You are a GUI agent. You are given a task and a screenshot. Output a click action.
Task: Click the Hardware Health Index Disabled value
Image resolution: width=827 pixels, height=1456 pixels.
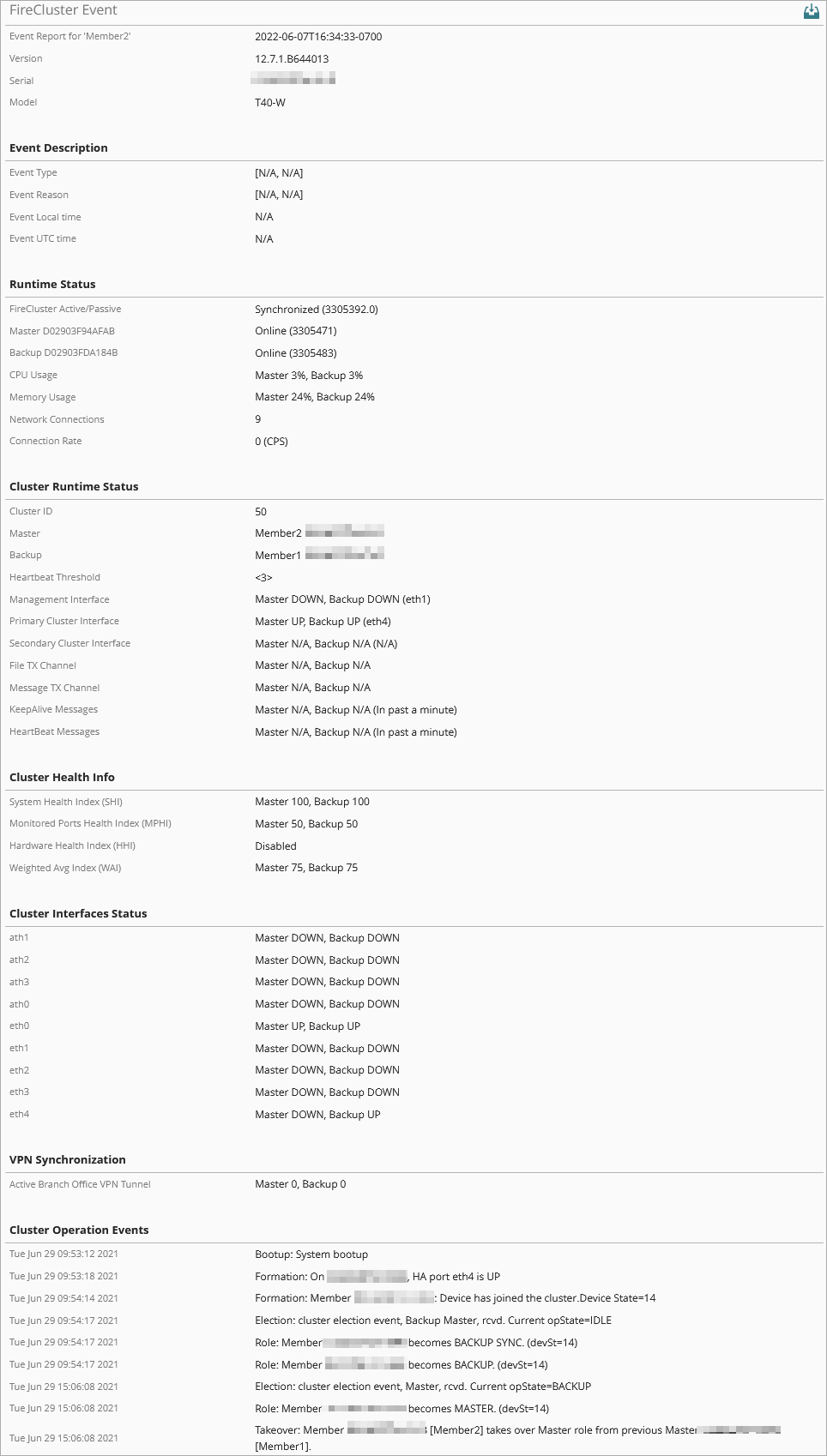pyautogui.click(x=275, y=846)
